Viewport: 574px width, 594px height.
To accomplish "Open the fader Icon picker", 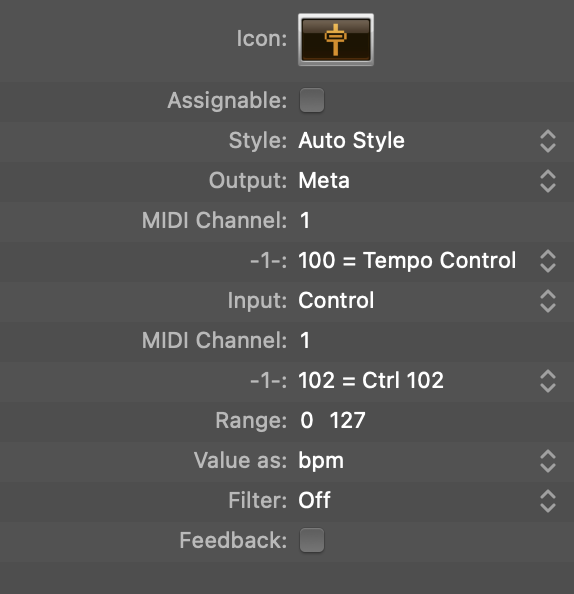I will coord(336,39).
